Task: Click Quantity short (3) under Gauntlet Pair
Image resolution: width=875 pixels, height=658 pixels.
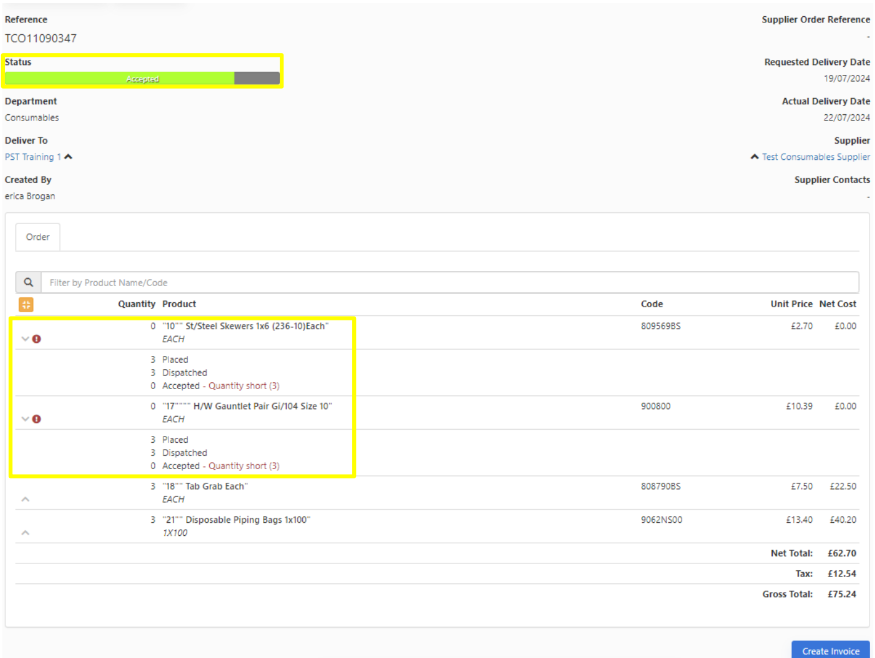Action: point(244,466)
